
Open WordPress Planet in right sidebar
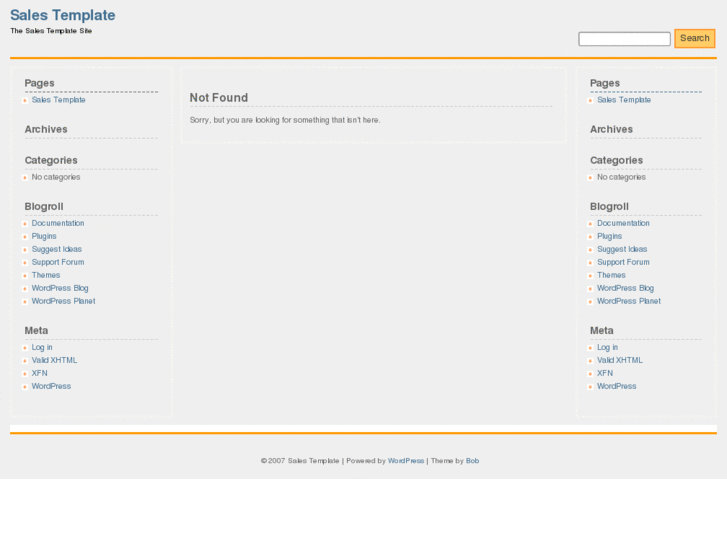click(x=629, y=301)
